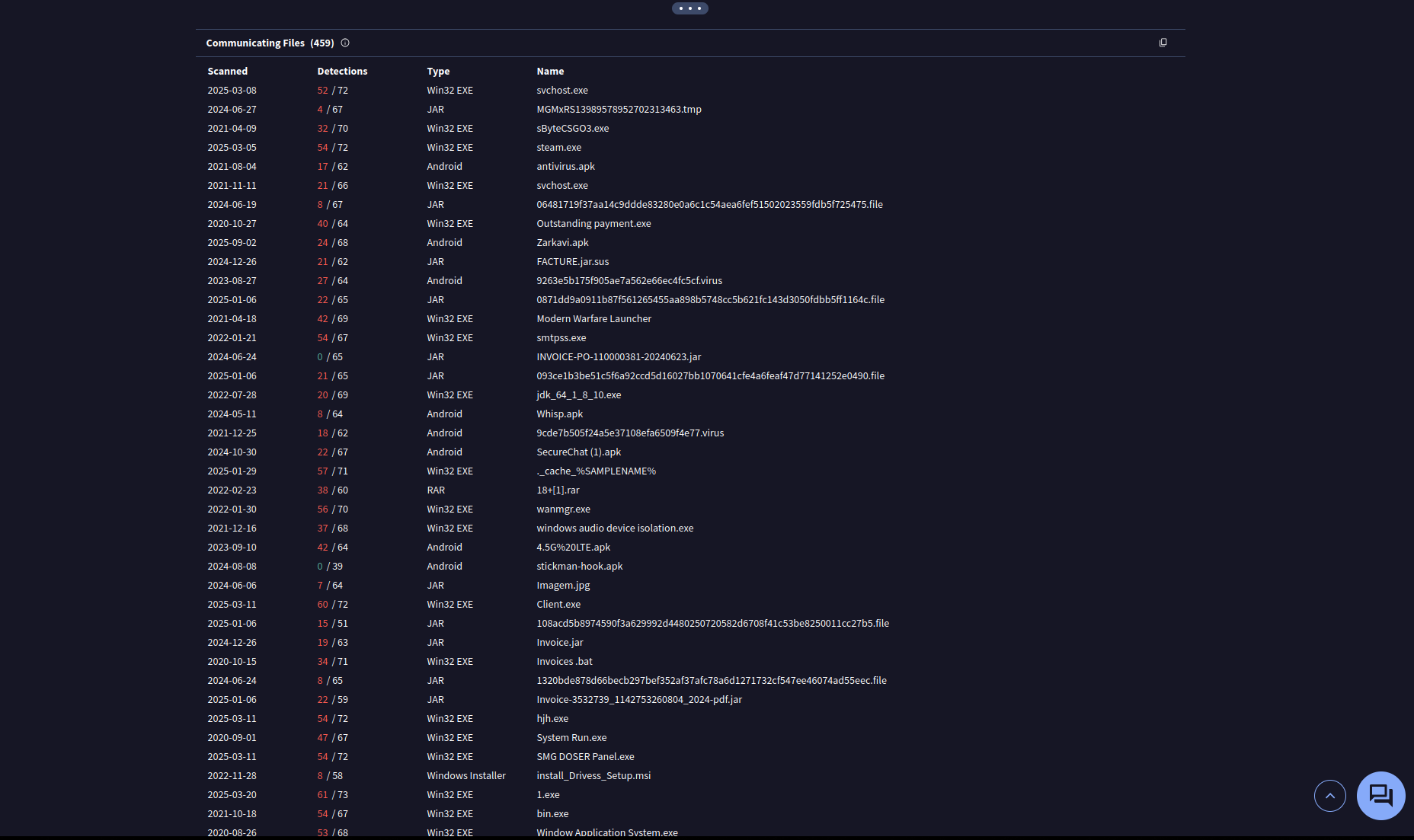Open the Zarkavi.apk entry
1414x840 pixels.
coord(562,243)
